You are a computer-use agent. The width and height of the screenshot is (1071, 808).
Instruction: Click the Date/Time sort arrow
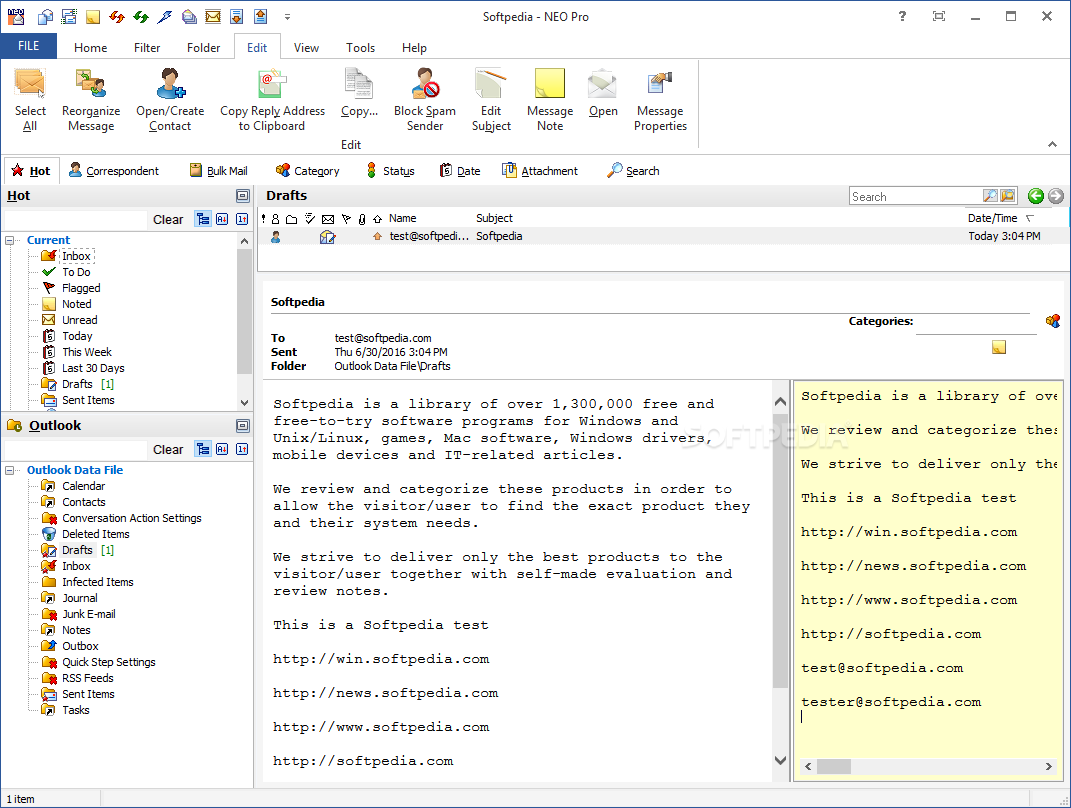pos(1030,219)
